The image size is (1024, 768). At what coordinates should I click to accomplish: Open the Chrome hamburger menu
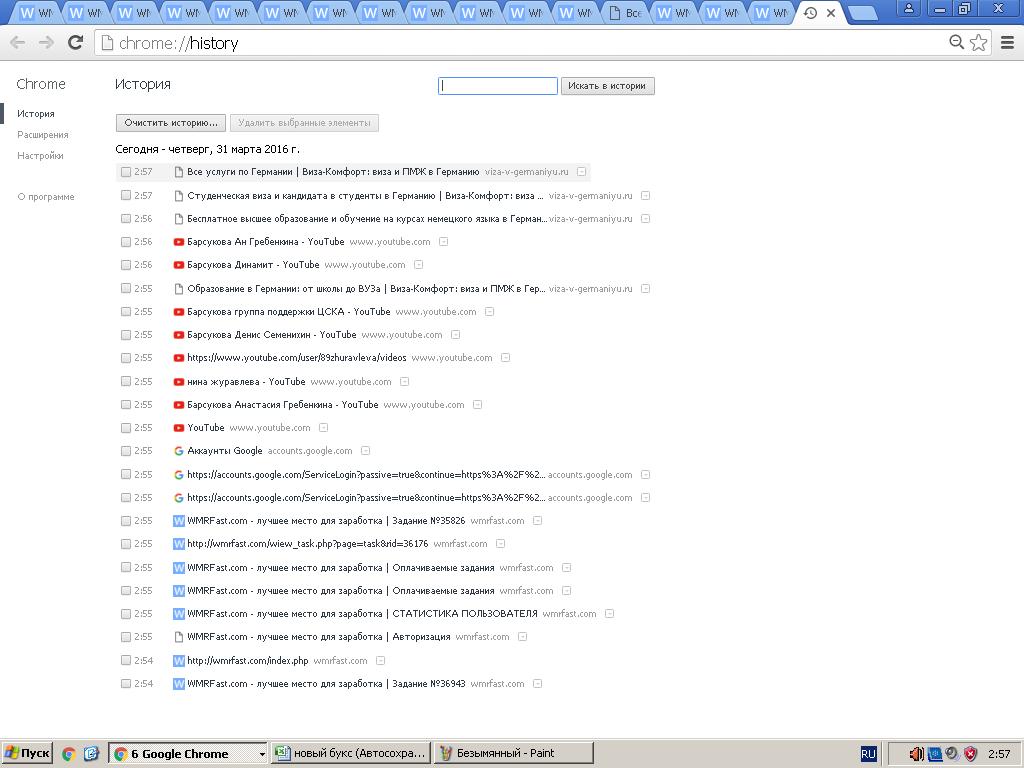[x=1008, y=42]
